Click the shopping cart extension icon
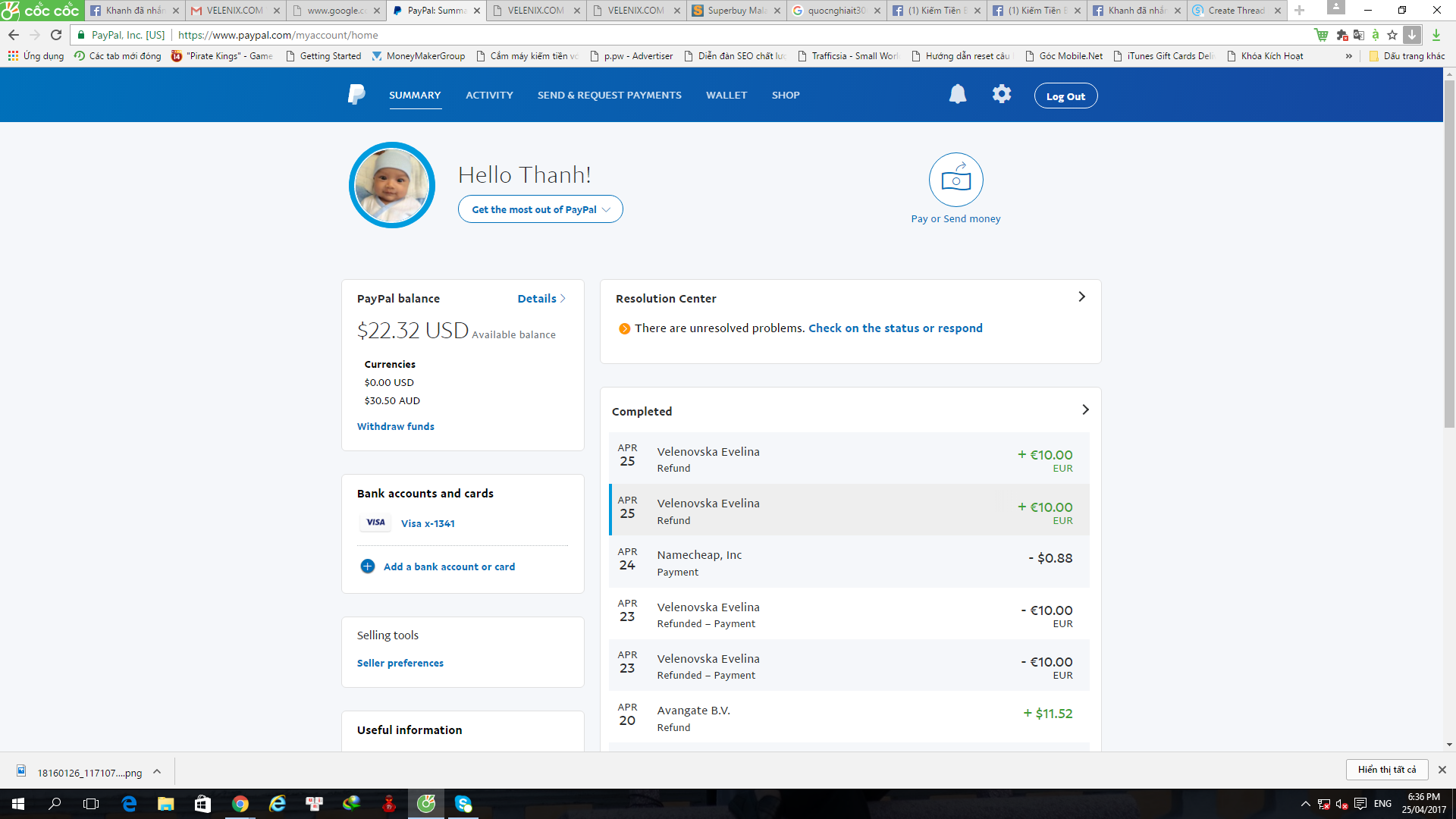Screen dimensions: 1456x819 coord(1321,35)
